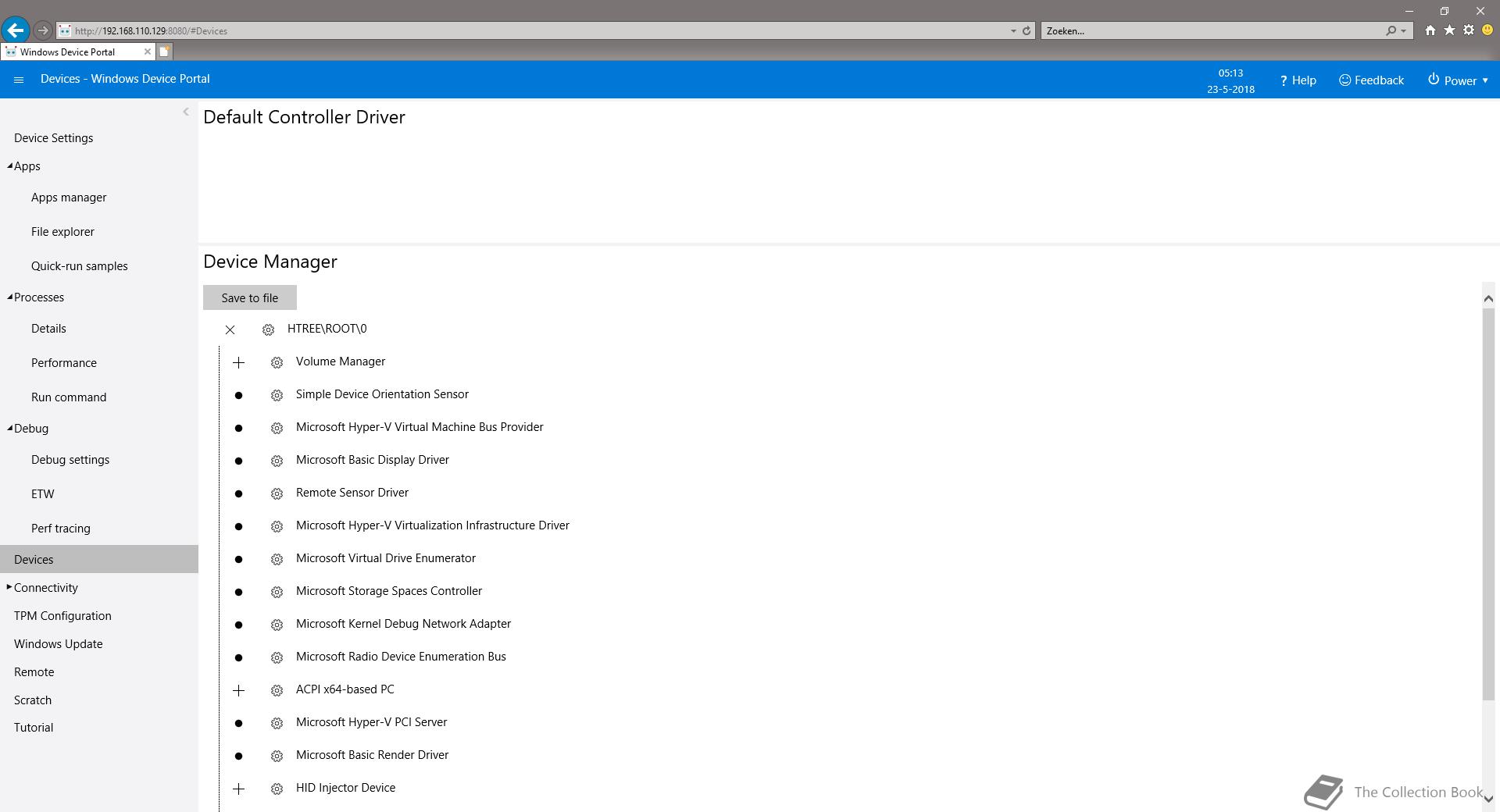The height and width of the screenshot is (812, 1500).
Task: Open the Help link
Action: tap(1298, 80)
